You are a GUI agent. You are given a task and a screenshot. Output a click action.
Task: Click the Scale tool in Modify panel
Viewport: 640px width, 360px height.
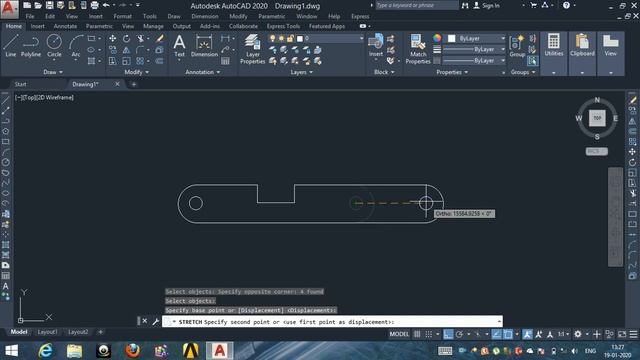pos(127,61)
